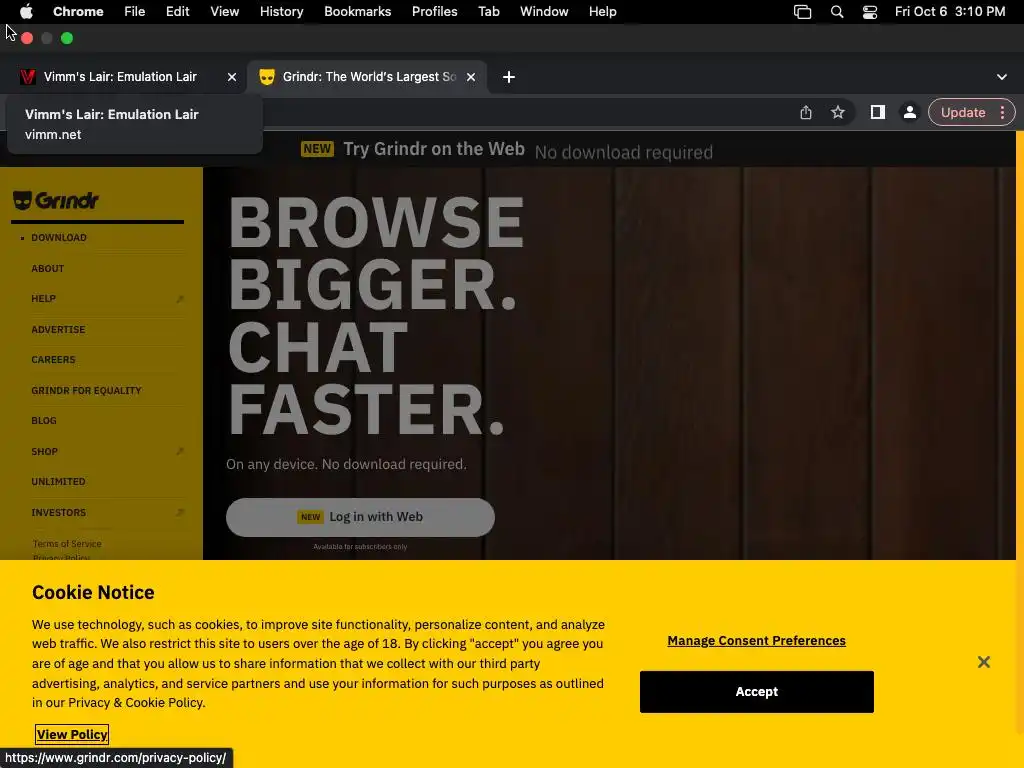Close the Grindr tab

471,77
